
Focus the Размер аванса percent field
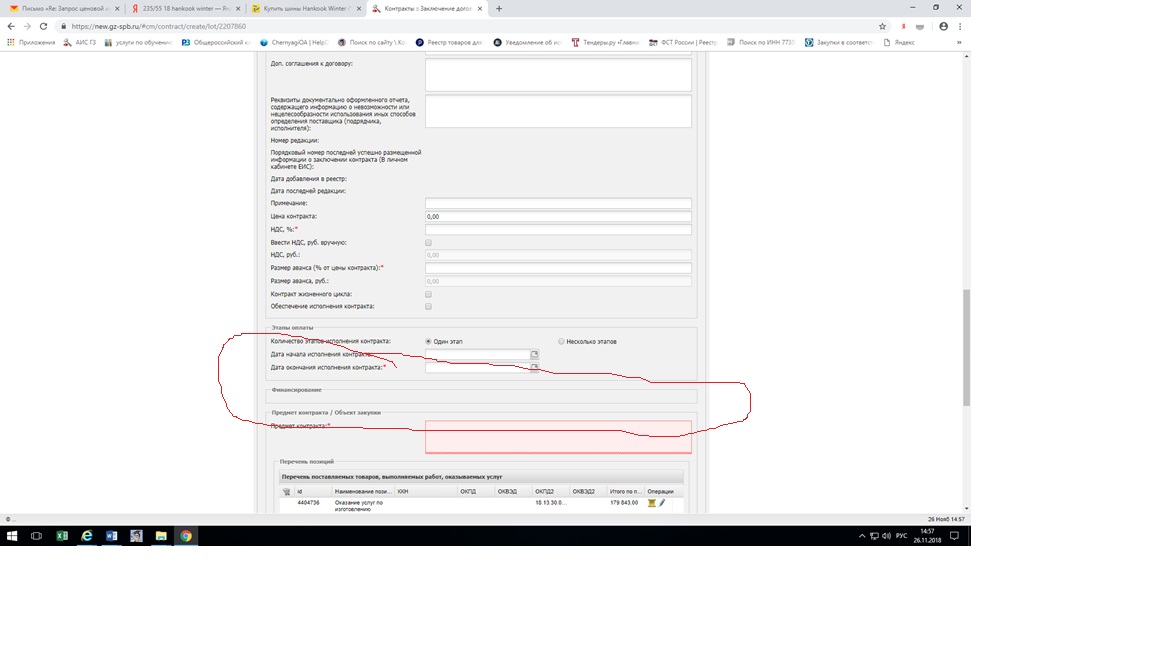(558, 268)
